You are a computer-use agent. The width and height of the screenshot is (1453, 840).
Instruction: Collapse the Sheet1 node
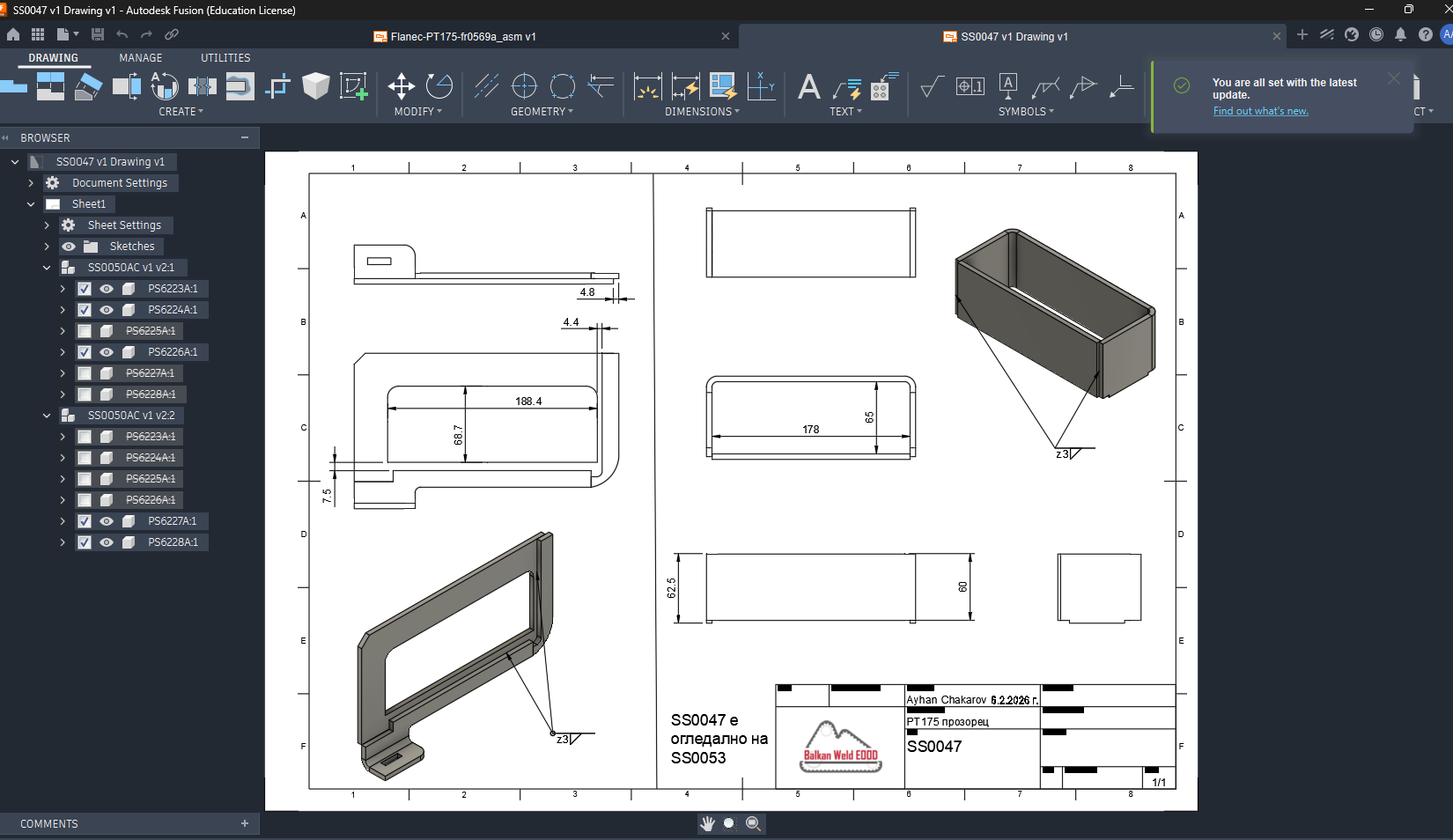click(31, 204)
